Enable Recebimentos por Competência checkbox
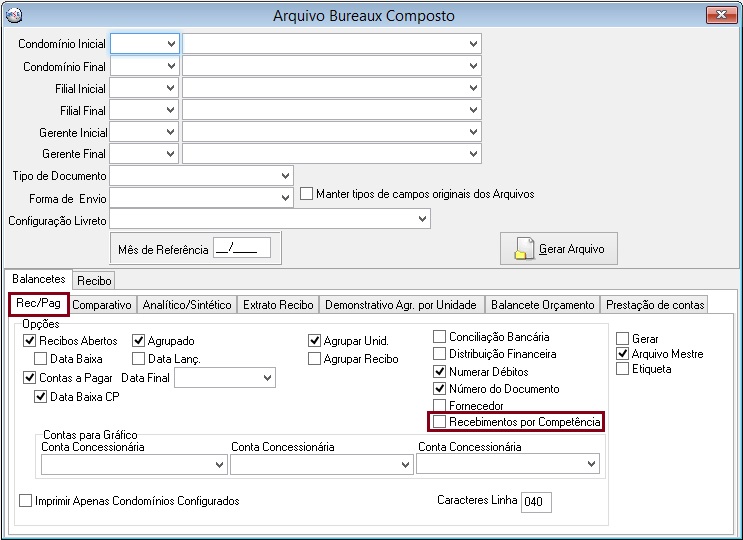The height and width of the screenshot is (540, 743). point(440,423)
